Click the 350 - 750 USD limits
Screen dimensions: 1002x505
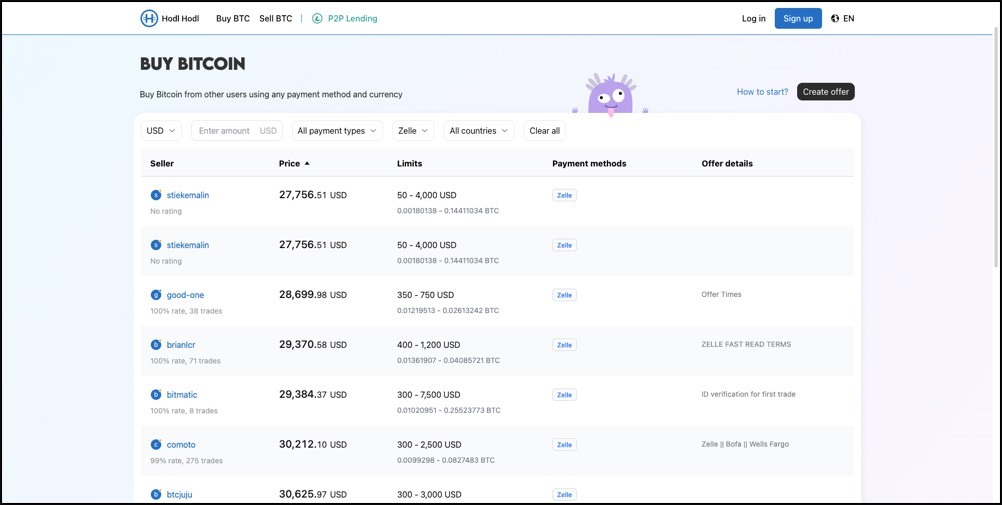tap(426, 295)
